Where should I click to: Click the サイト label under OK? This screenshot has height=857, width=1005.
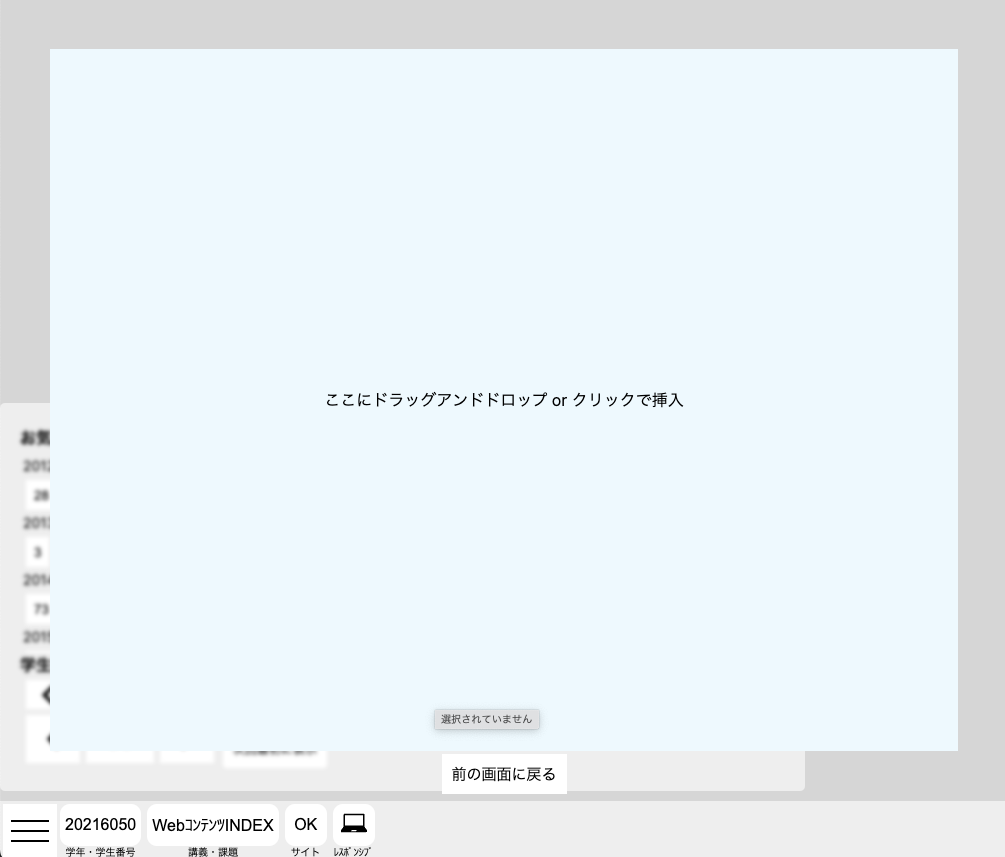pos(305,852)
